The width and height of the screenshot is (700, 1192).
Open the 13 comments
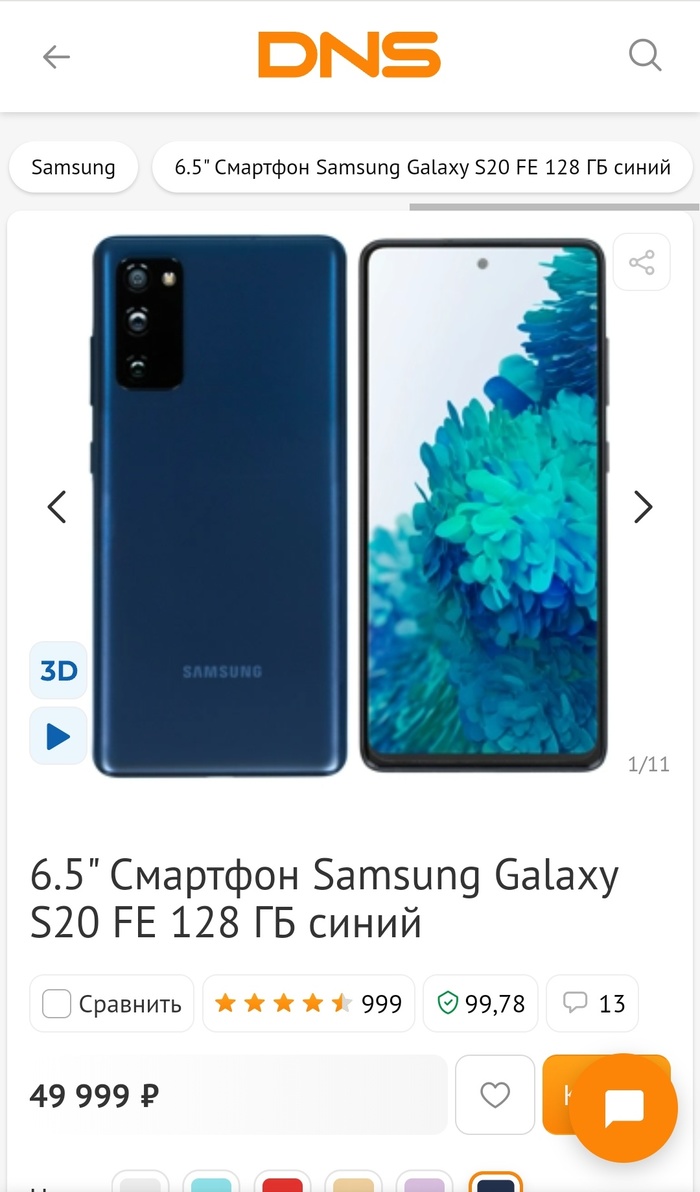[592, 1003]
